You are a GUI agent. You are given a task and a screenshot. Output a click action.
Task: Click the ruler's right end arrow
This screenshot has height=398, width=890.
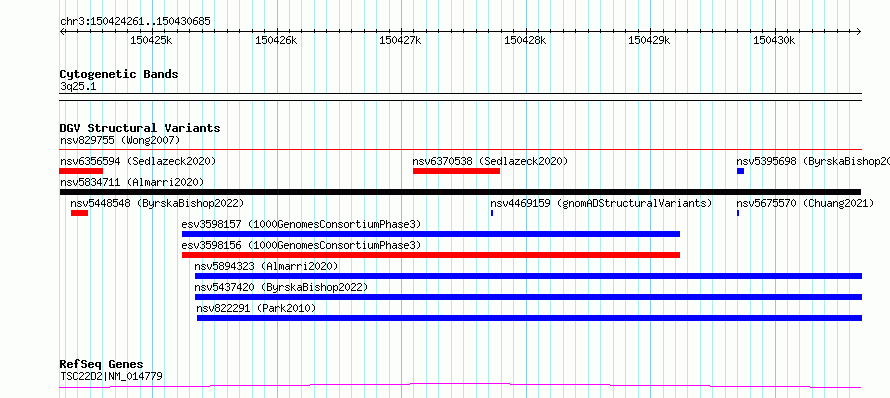tap(858, 31)
